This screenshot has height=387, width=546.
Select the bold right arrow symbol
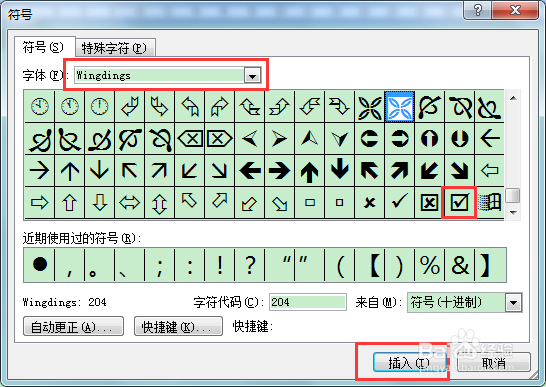[x=279, y=171]
